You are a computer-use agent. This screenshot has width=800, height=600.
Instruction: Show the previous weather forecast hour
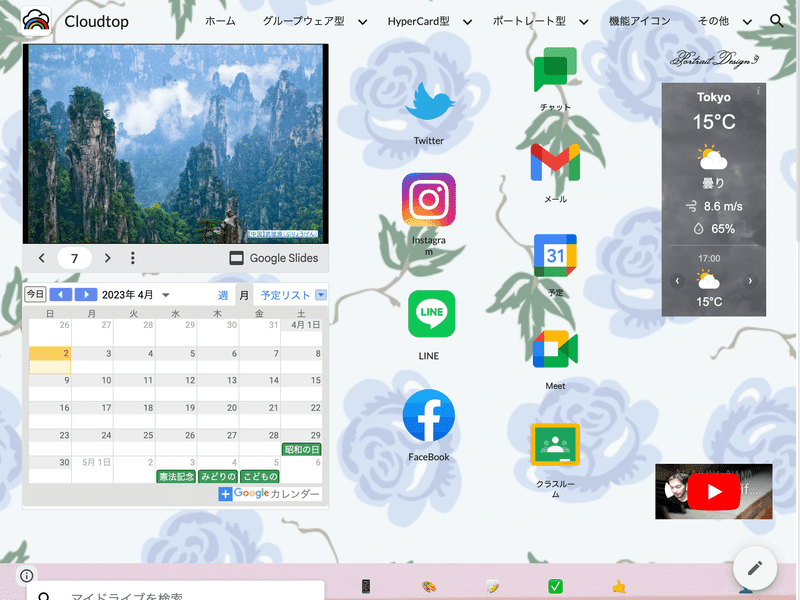(678, 281)
